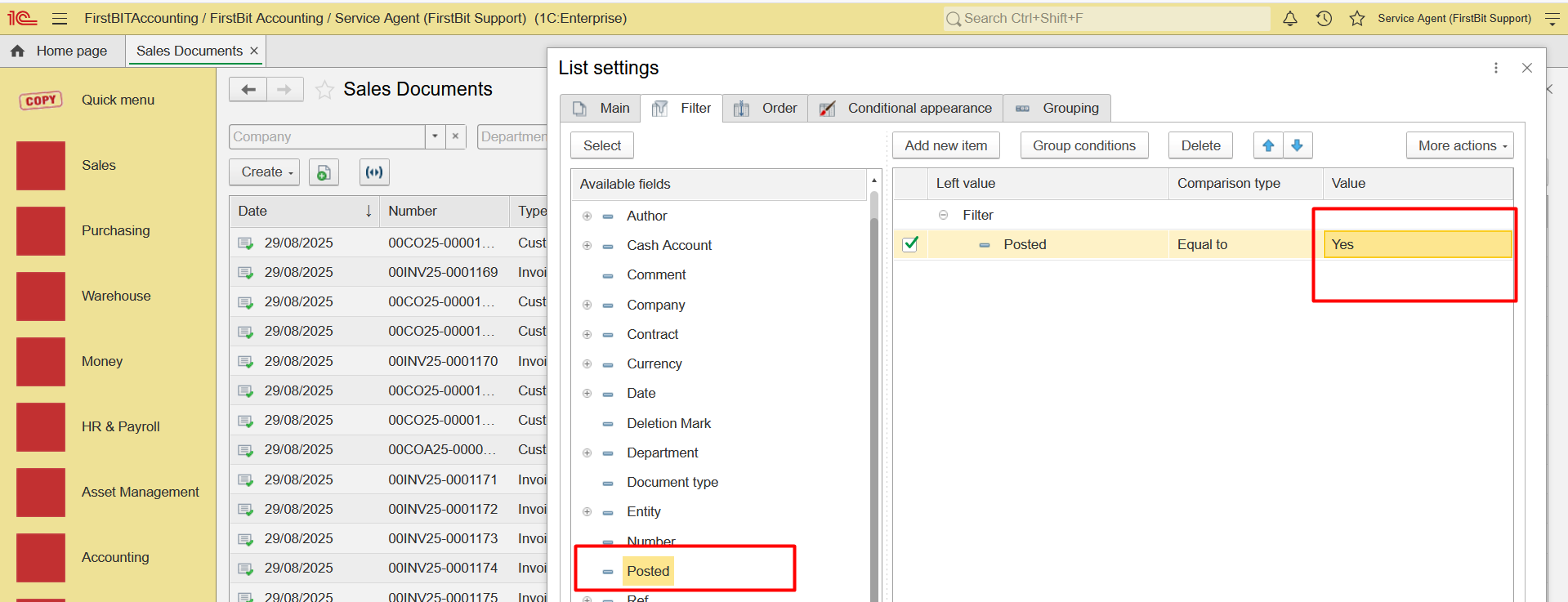
Task: Open the Money section icon
Action: (41, 362)
